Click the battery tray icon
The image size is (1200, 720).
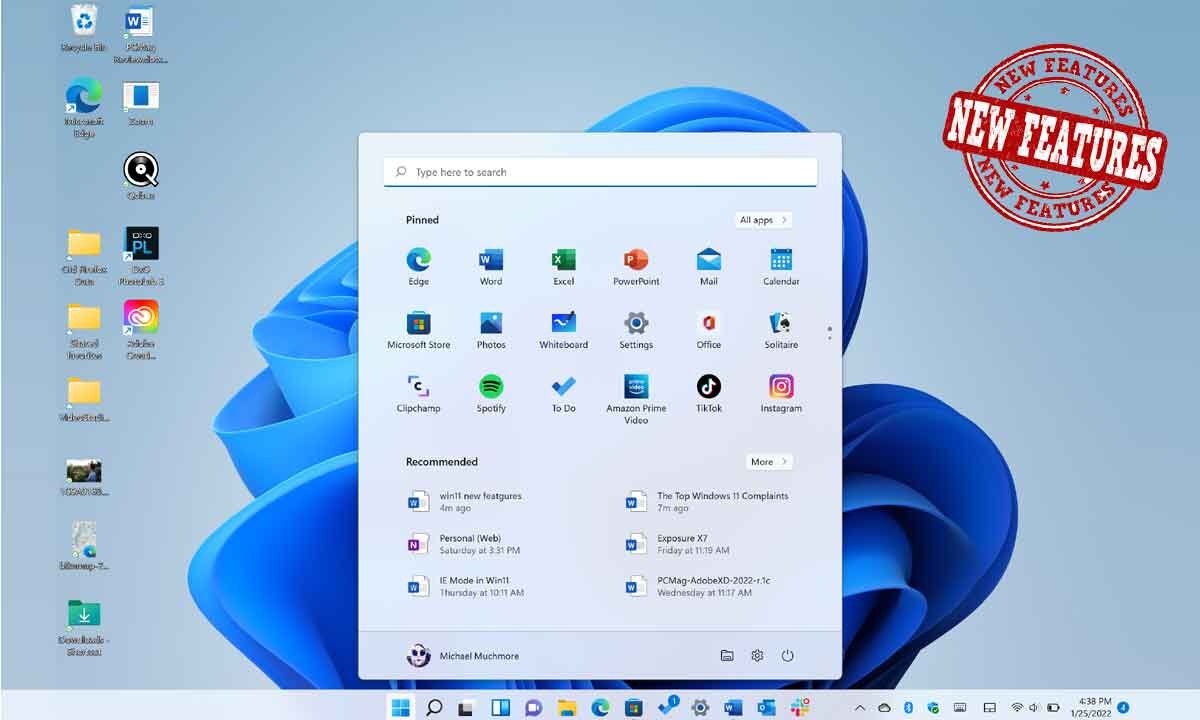pos(1053,708)
